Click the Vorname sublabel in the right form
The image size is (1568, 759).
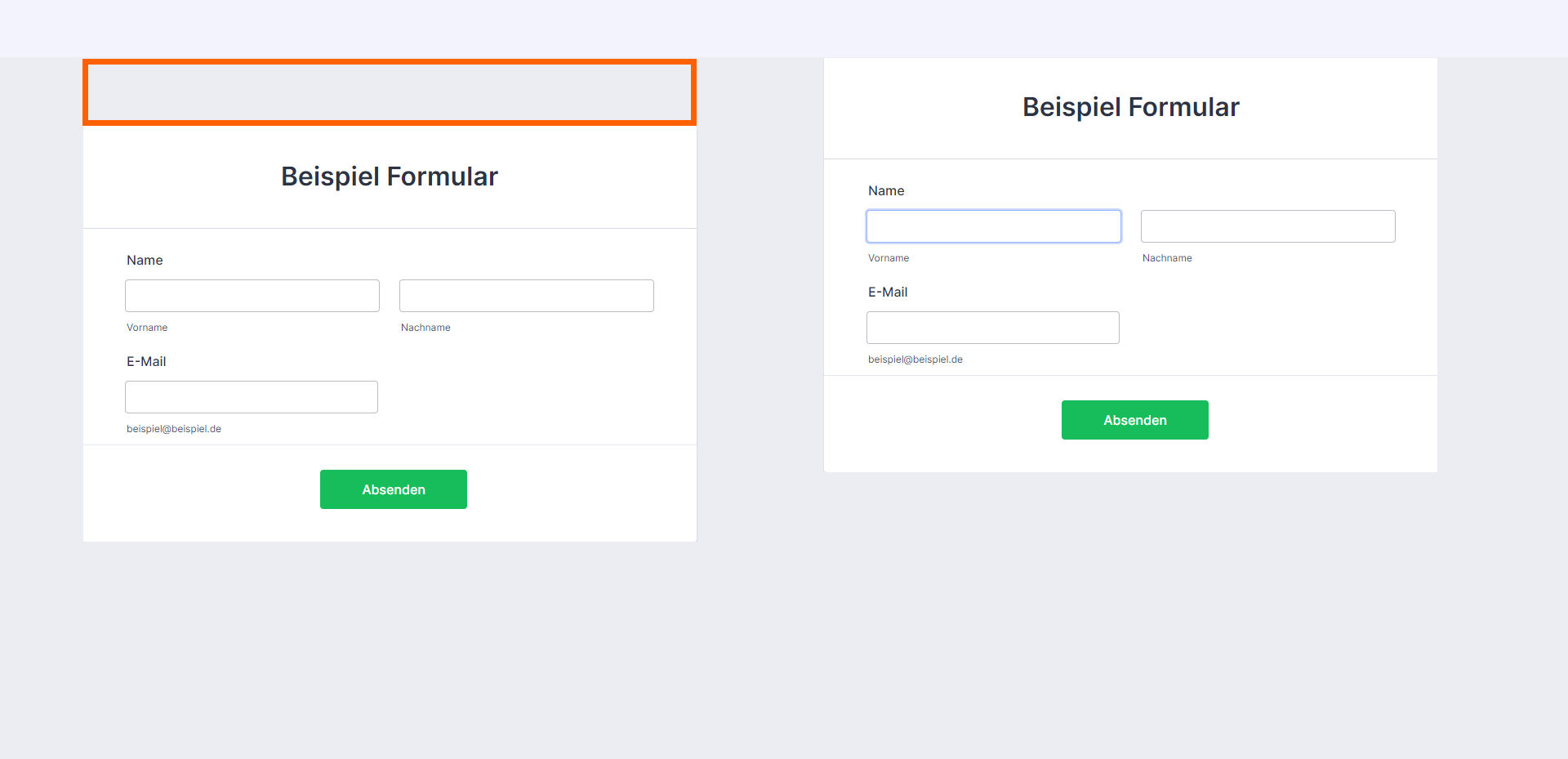tap(889, 258)
